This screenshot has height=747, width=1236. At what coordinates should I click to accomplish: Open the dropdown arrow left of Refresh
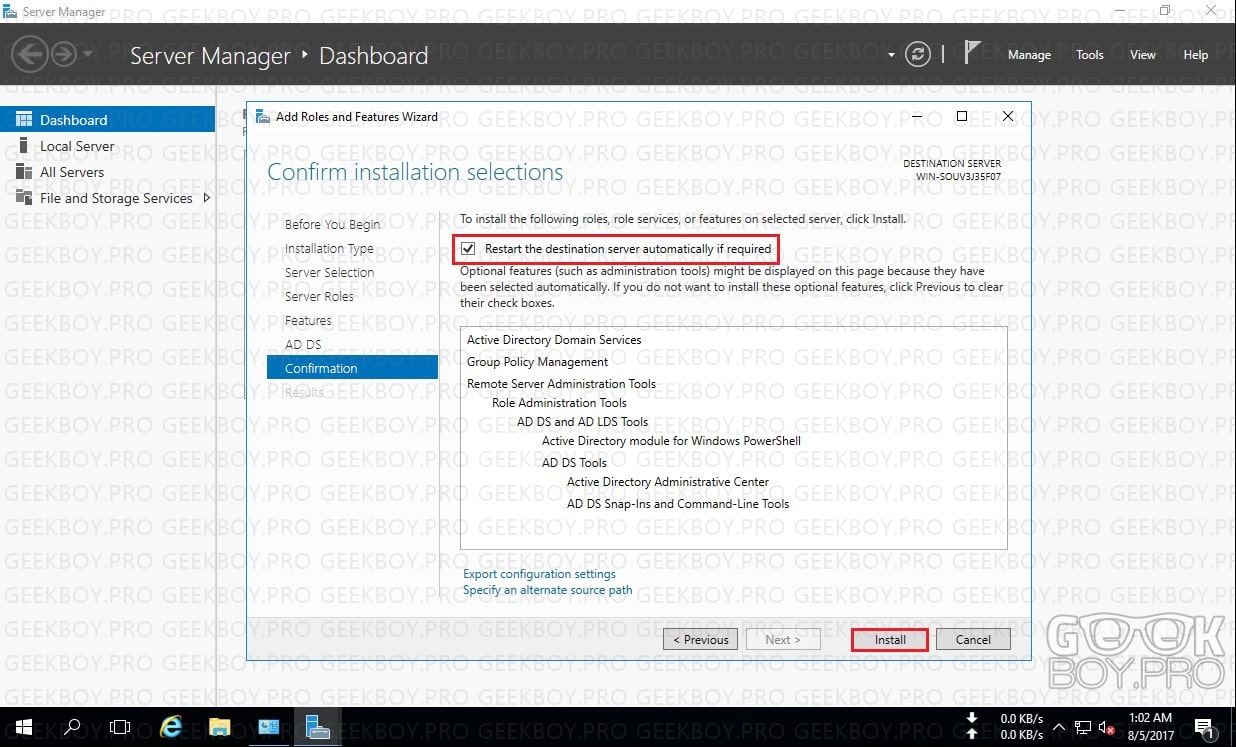891,55
